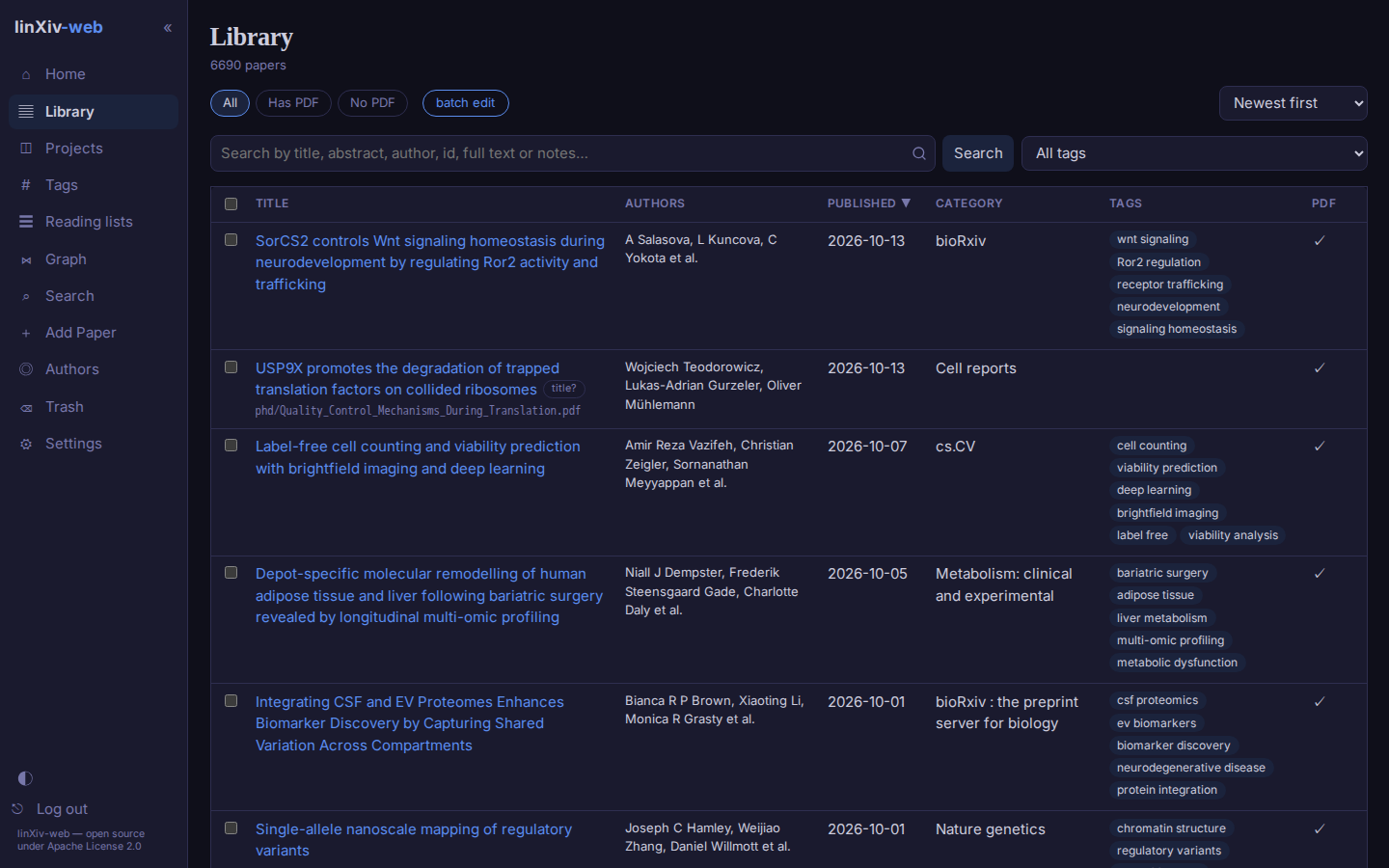Click the 'deep learning' tag chip

(x=1154, y=490)
